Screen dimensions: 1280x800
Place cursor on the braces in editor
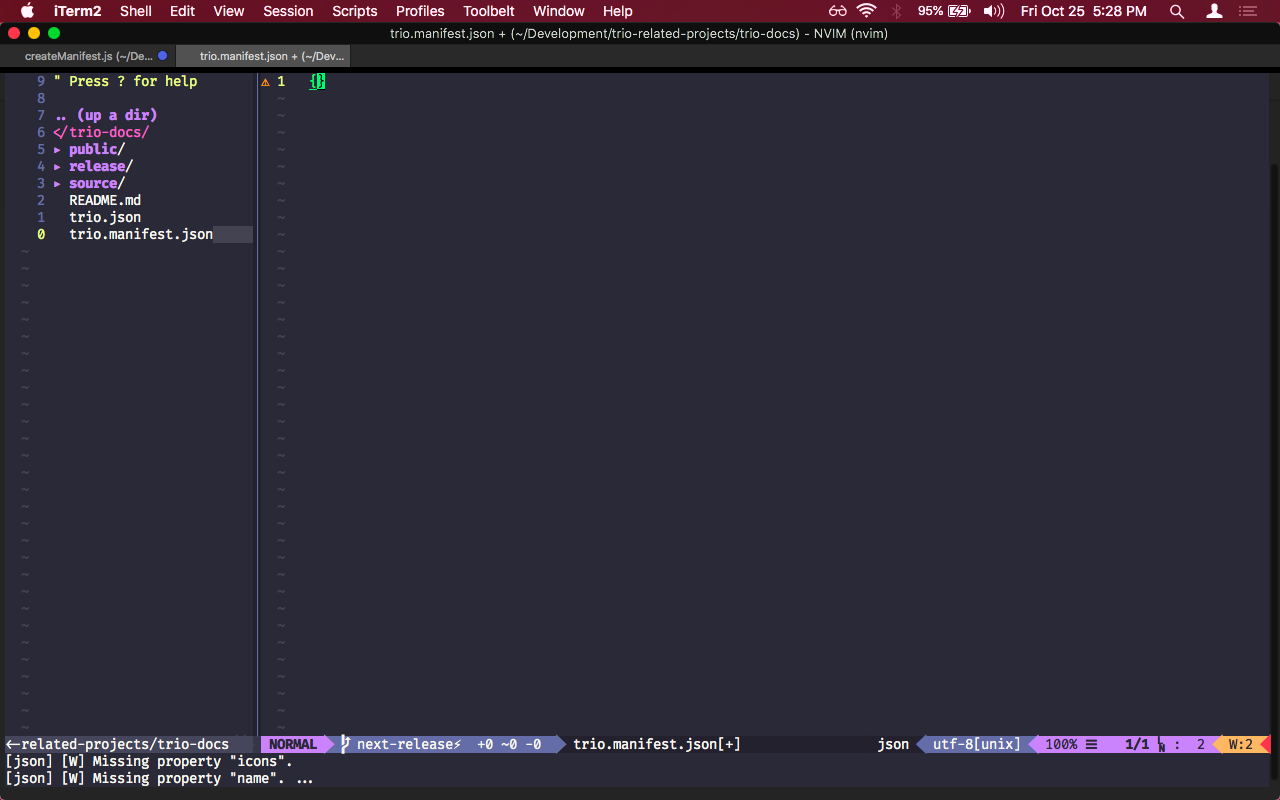[317, 81]
